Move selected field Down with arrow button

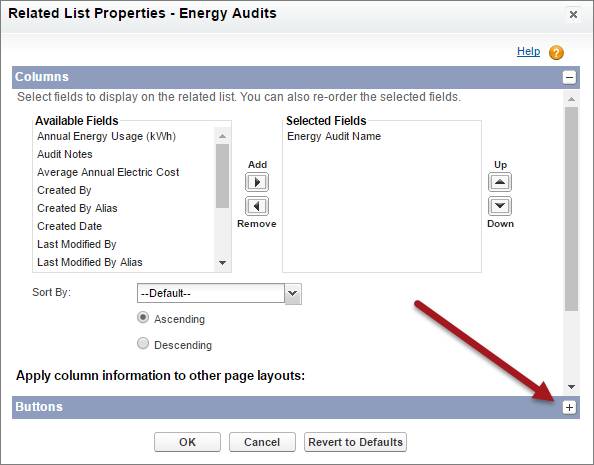point(500,206)
